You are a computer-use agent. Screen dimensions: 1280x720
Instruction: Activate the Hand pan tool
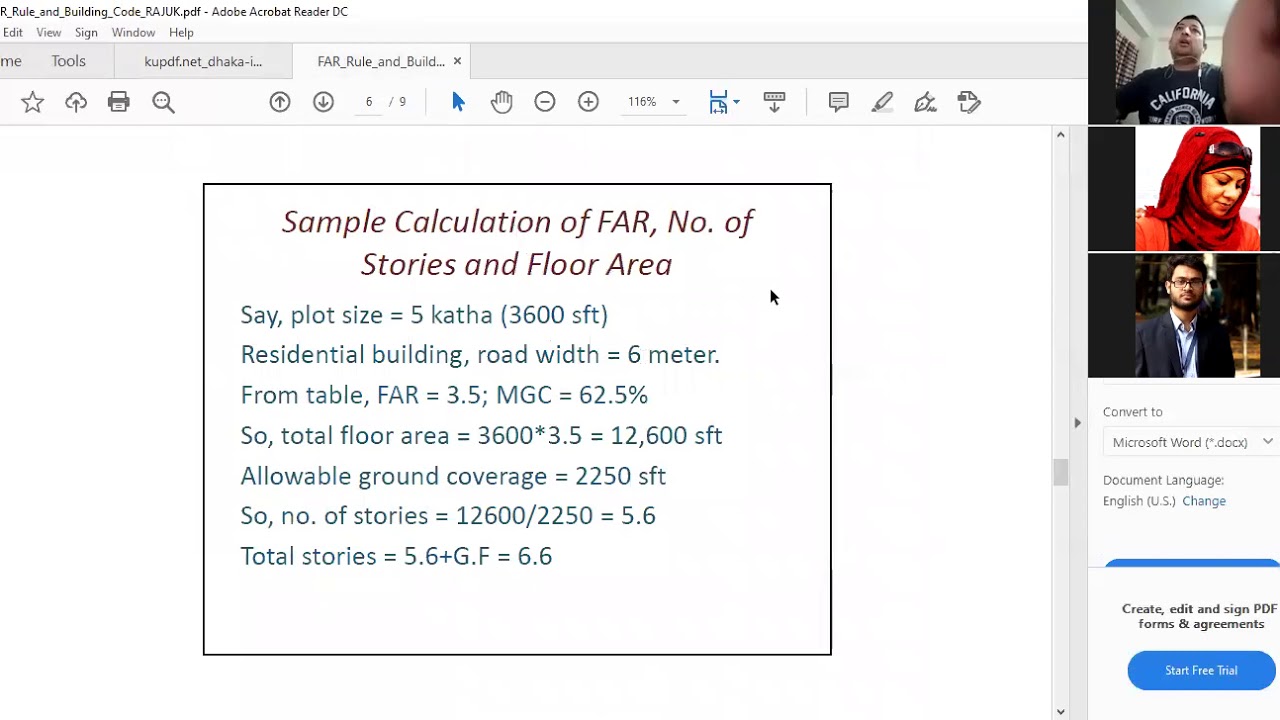(x=501, y=102)
